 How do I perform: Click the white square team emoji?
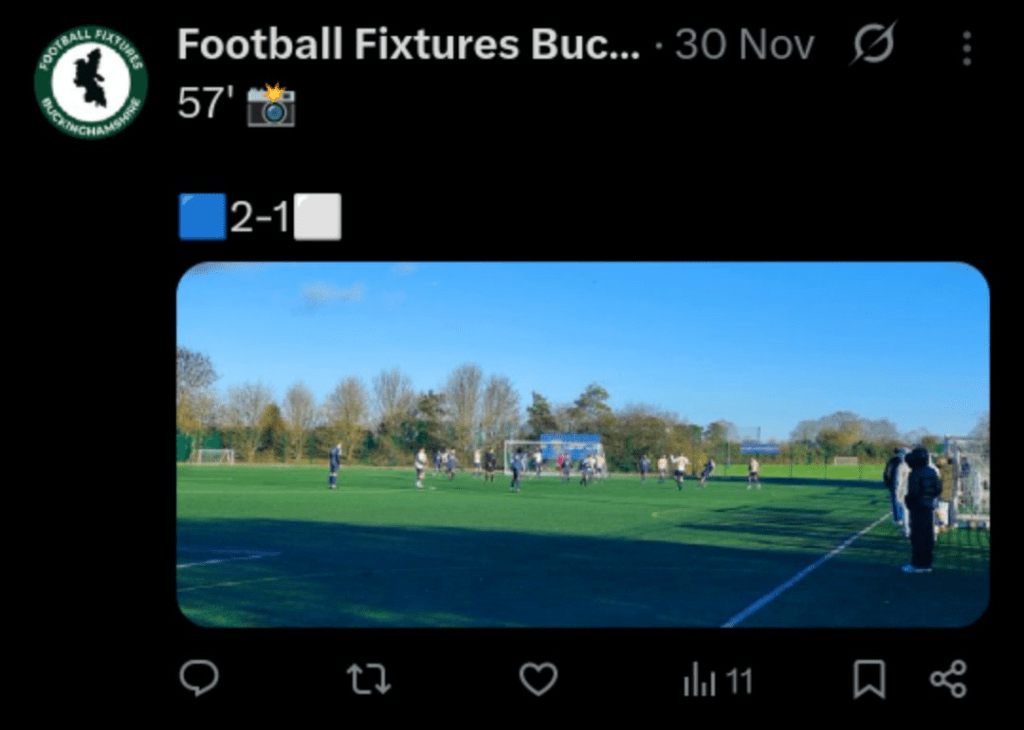(x=318, y=217)
